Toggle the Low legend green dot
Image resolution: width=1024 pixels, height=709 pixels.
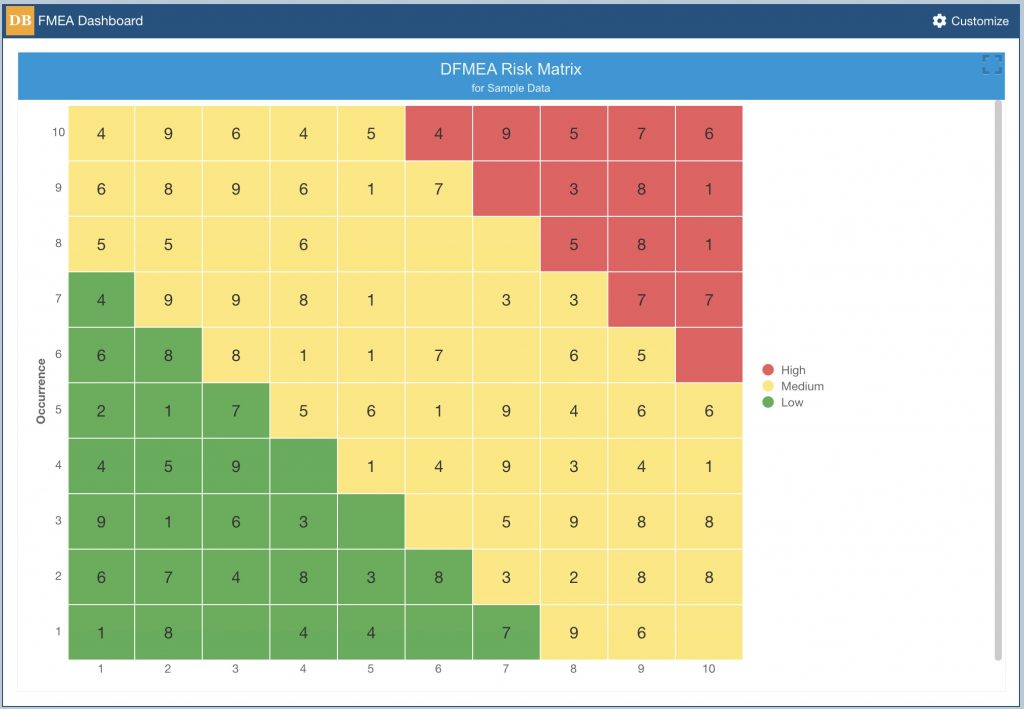tap(768, 402)
